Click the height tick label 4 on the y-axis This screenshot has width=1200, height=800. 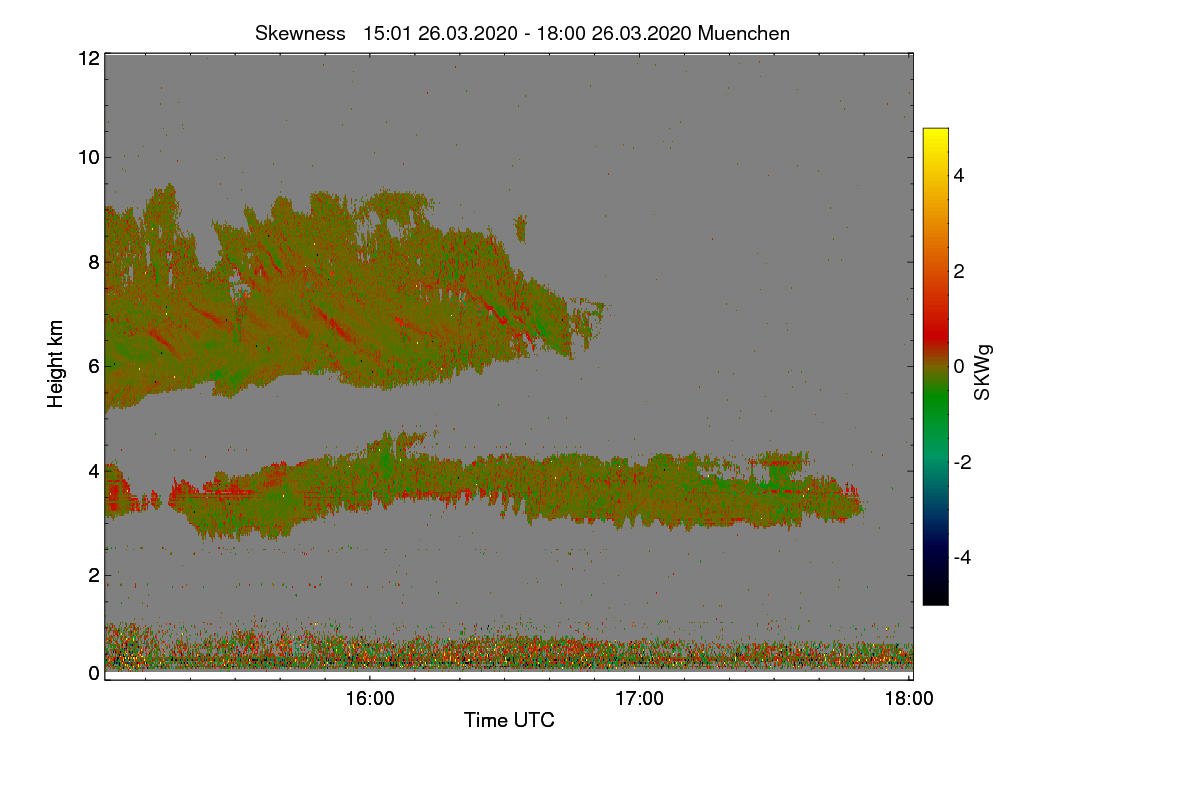(93, 470)
